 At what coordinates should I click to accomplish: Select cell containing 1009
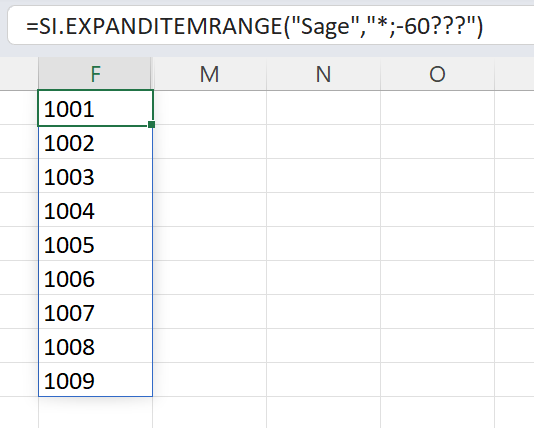point(96,380)
